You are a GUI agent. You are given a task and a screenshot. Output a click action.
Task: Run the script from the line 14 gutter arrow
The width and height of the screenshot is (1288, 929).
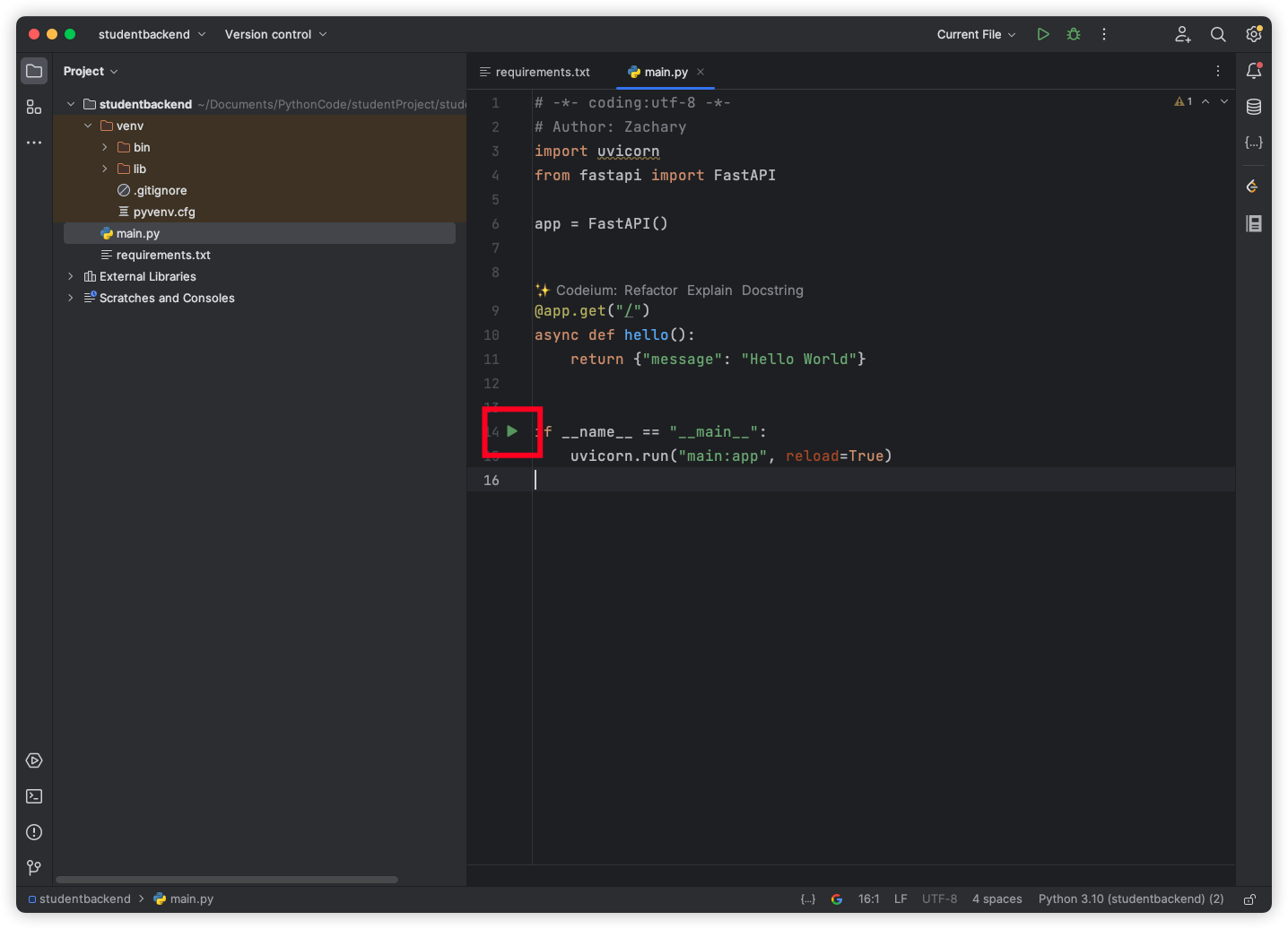(512, 431)
